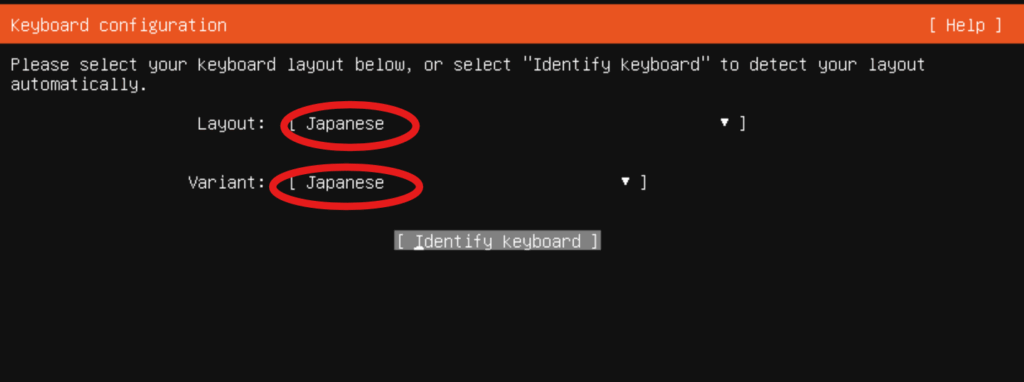This screenshot has width=1024, height=382.
Task: Click the "Variant:" field label
Action: 227,182
